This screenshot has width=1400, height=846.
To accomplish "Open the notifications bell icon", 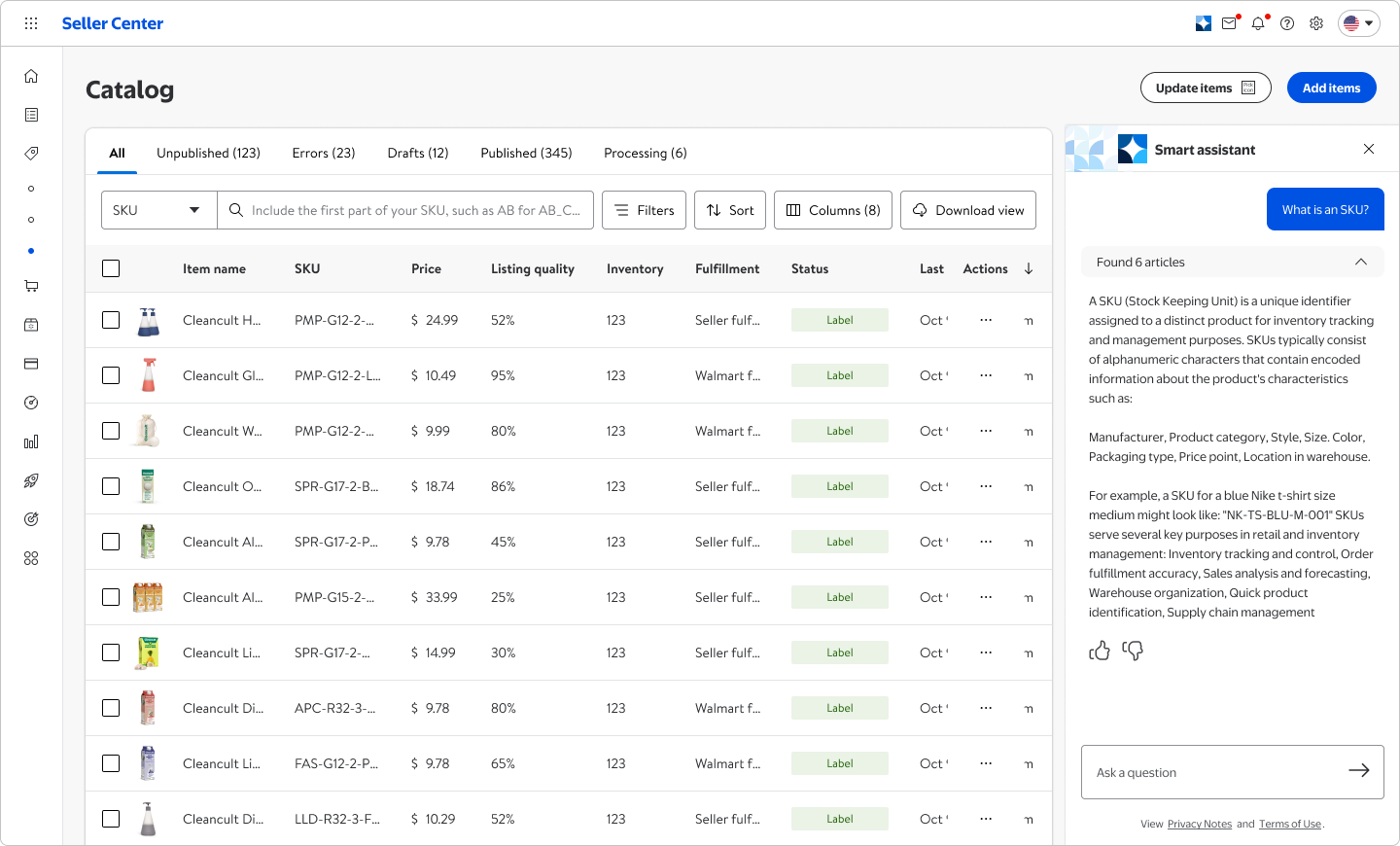I will 1258,23.
